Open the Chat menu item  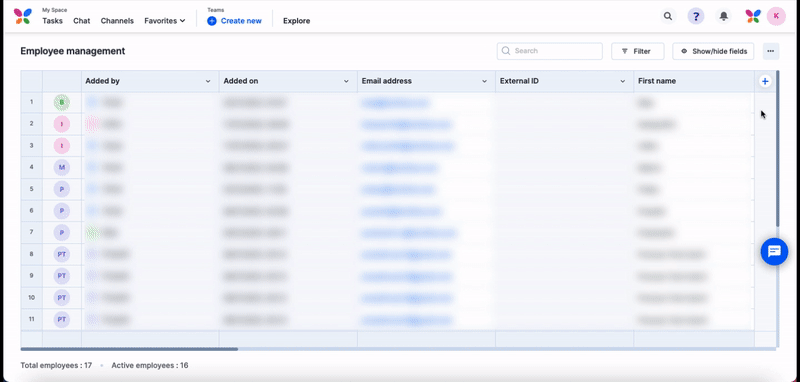[x=82, y=21]
